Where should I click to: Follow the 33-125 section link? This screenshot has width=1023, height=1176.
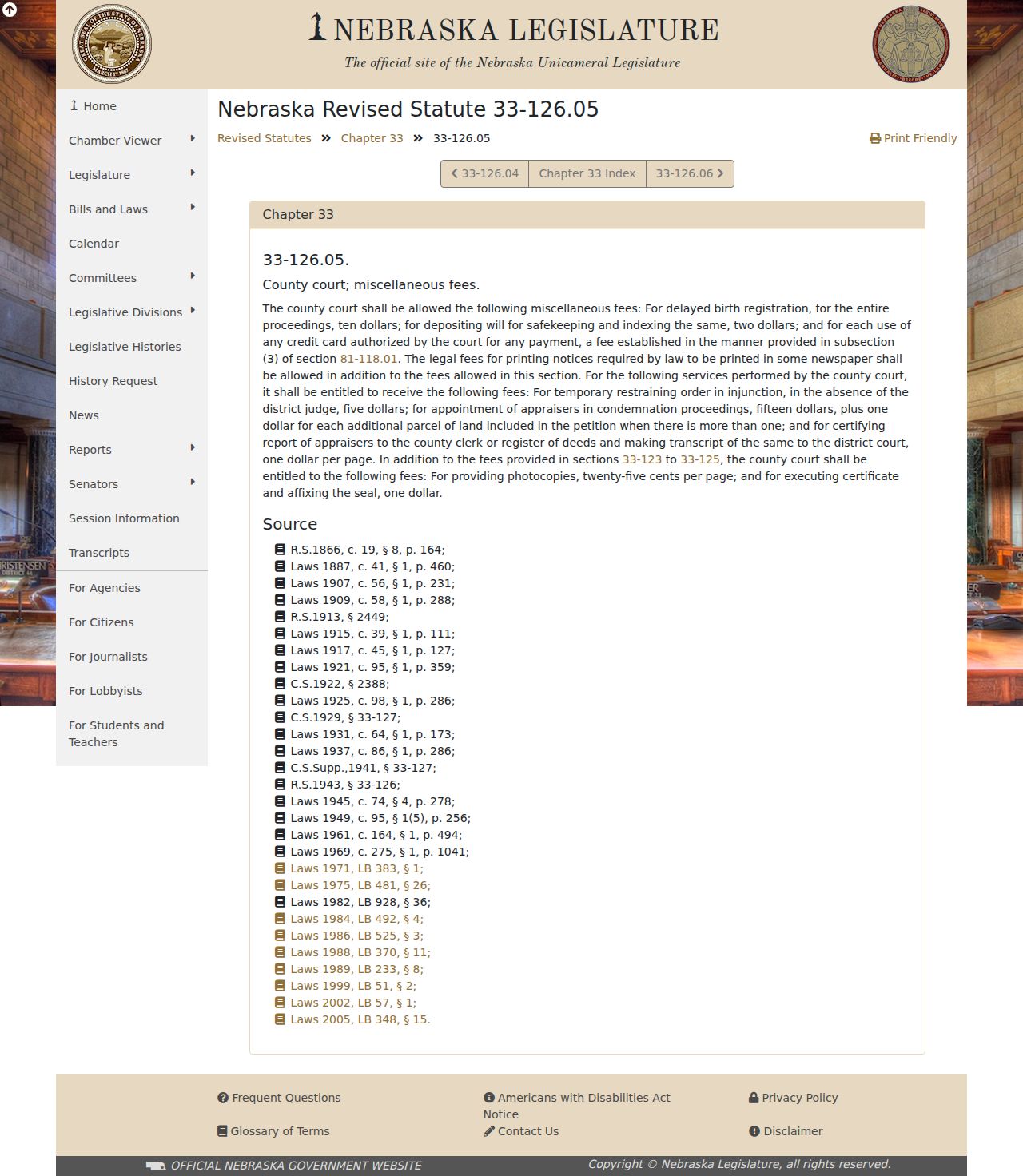click(x=700, y=459)
